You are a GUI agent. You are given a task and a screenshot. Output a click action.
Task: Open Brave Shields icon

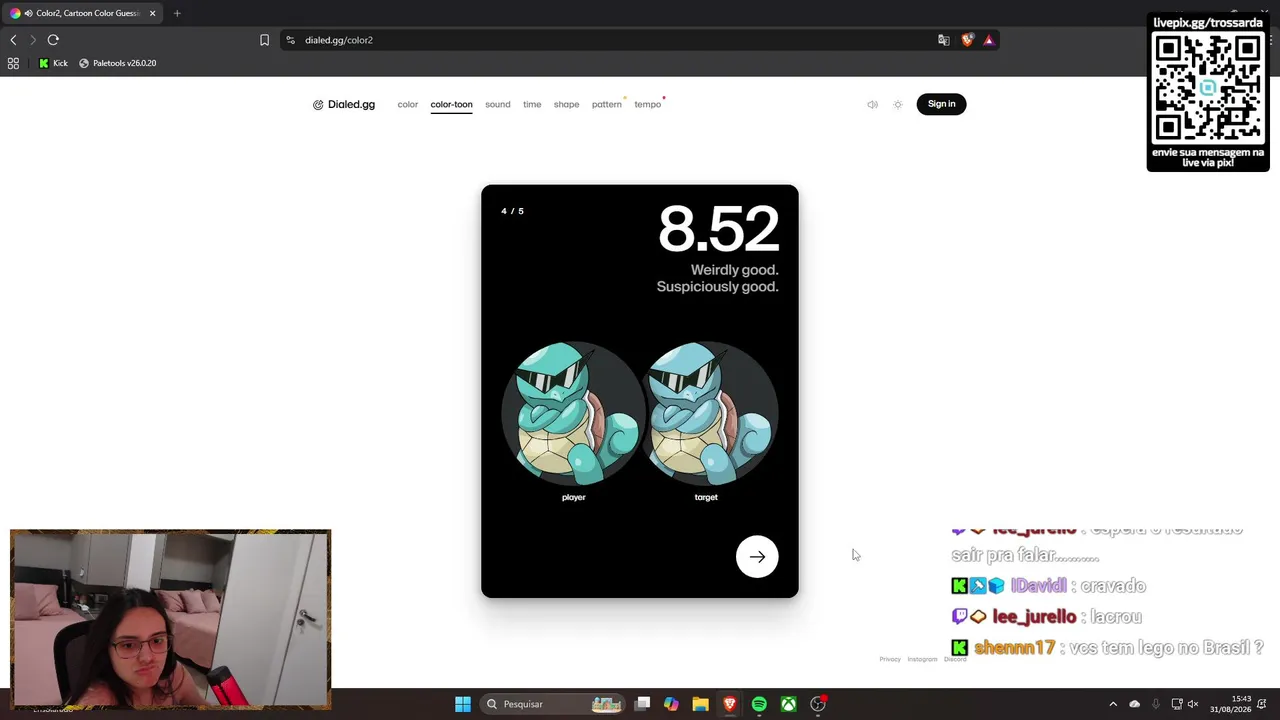coord(967,40)
